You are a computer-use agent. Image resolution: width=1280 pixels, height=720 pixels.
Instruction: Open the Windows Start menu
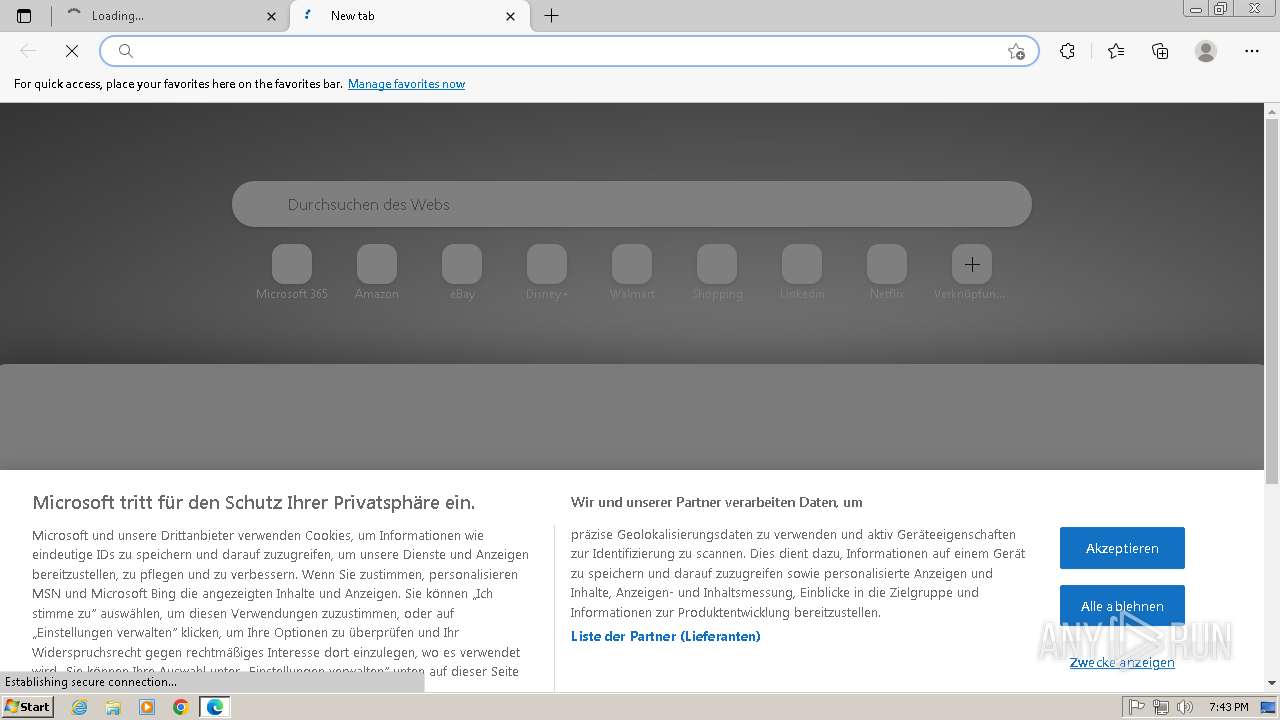(27, 706)
